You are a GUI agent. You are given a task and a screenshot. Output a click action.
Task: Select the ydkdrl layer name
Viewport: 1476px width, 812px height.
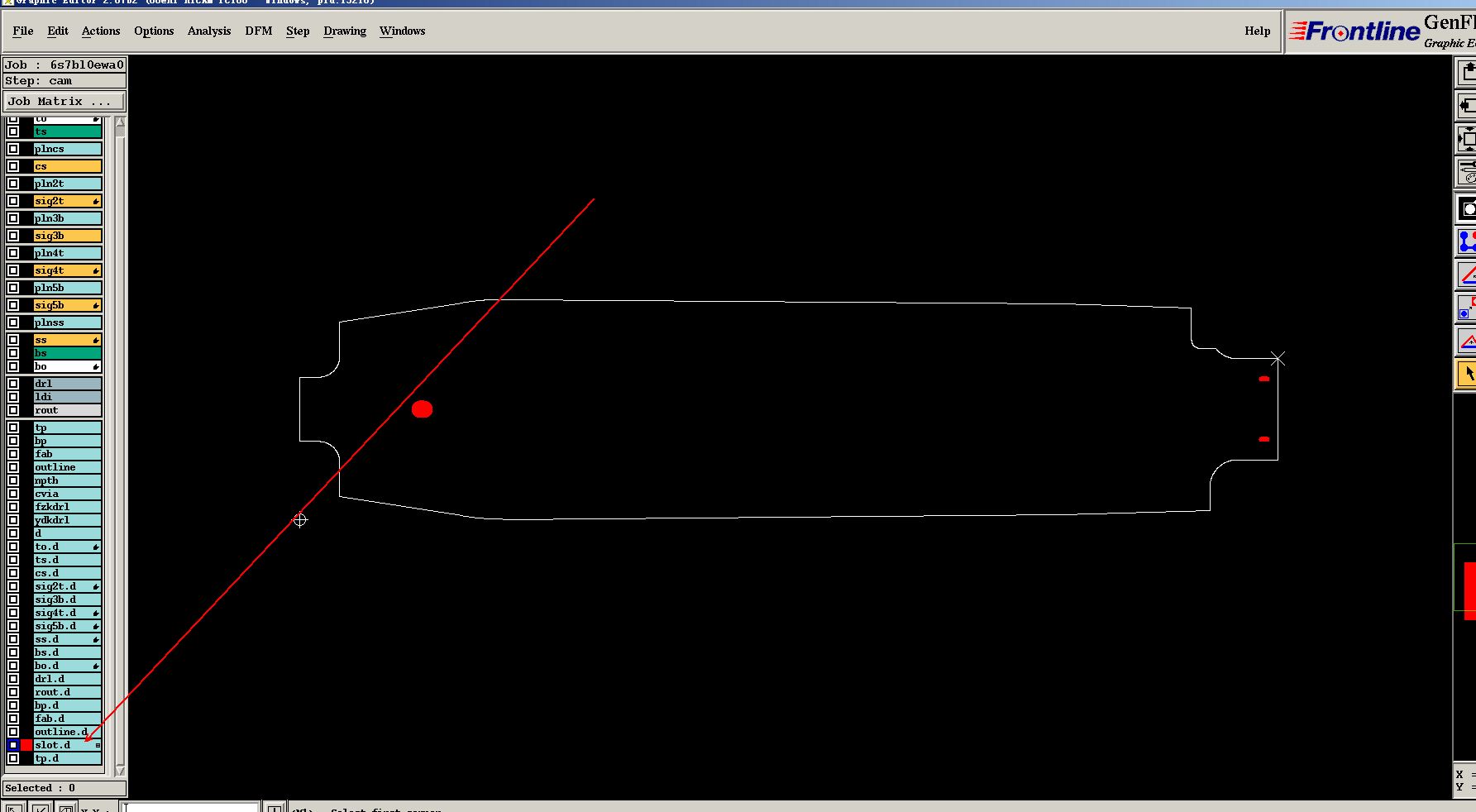[68, 520]
